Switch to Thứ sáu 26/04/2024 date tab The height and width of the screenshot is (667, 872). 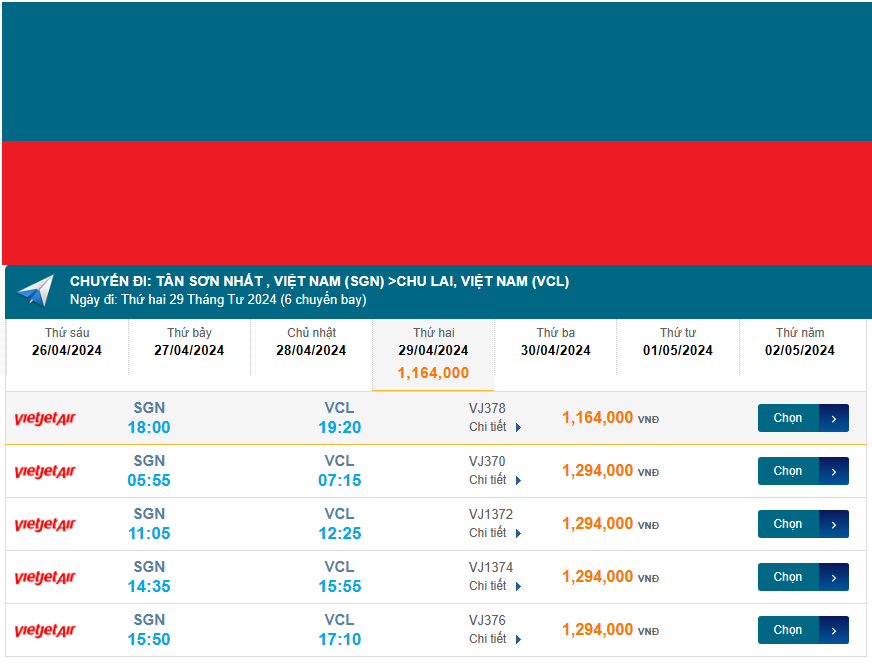(67, 342)
